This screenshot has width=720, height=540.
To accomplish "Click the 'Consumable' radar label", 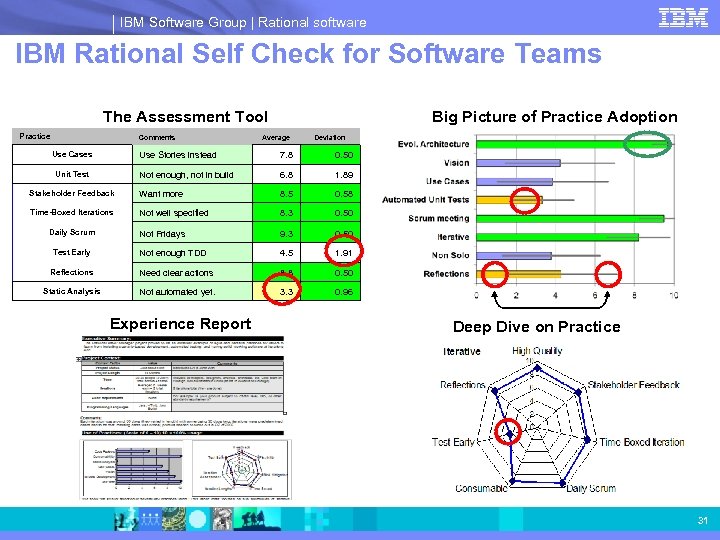I will click(x=482, y=488).
